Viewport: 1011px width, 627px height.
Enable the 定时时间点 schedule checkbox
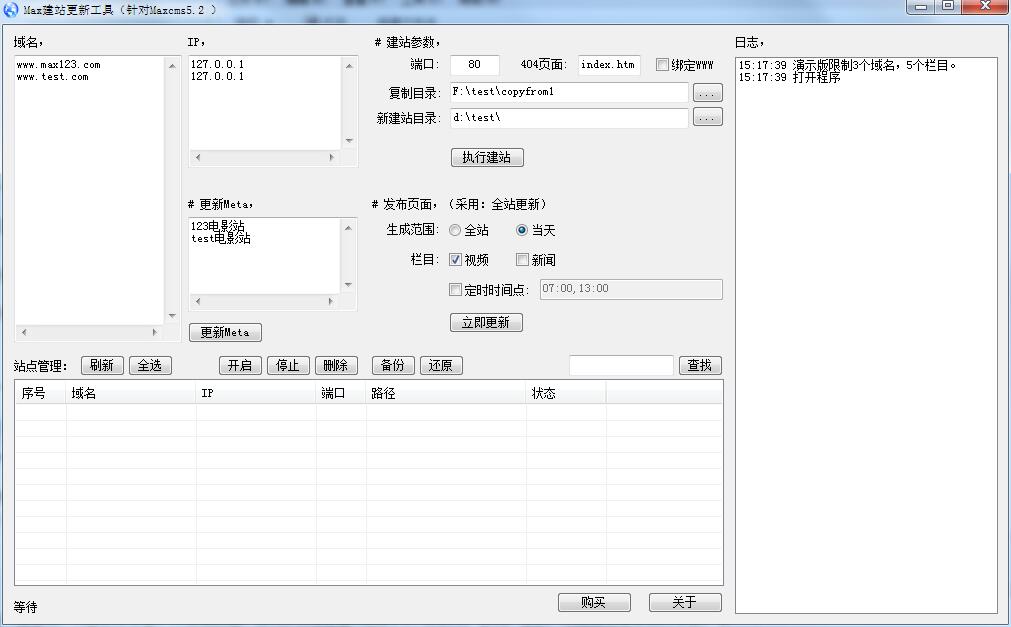(456, 290)
